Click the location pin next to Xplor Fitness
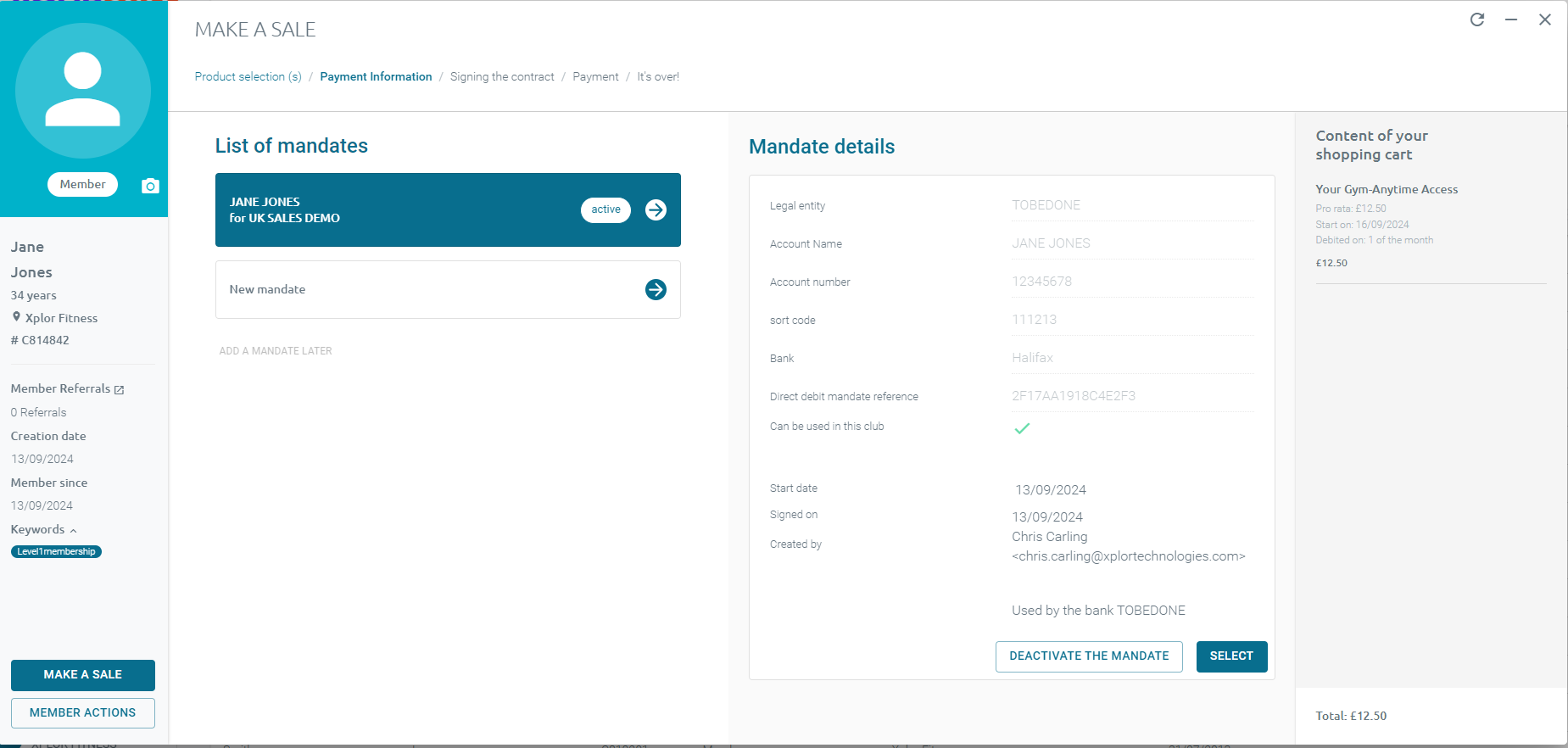 point(16,317)
